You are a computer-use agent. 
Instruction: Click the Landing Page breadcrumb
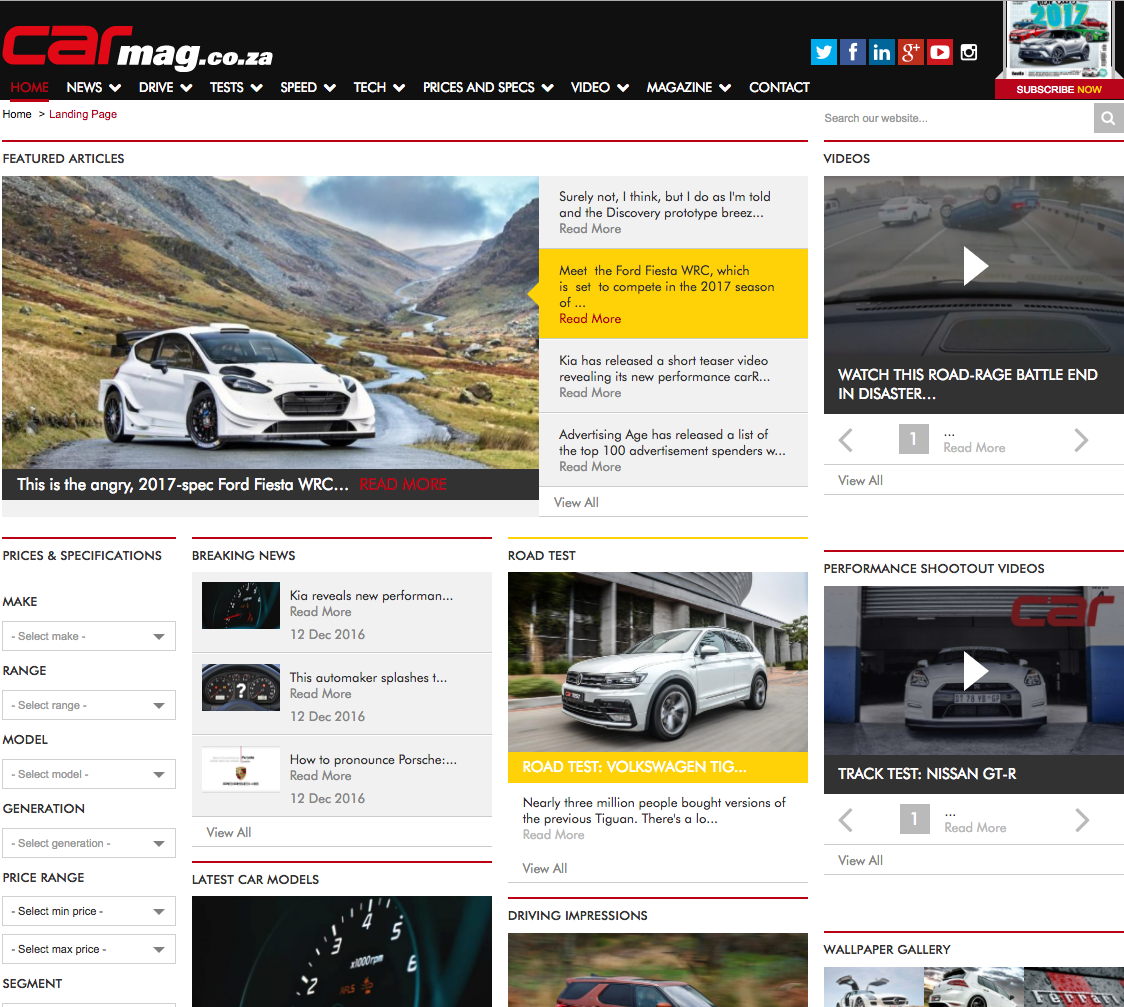(x=83, y=114)
